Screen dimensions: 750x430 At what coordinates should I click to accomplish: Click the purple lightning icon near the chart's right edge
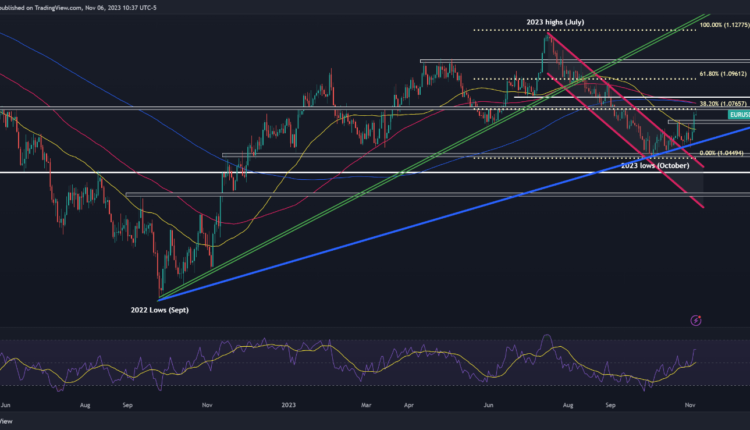pos(696,320)
